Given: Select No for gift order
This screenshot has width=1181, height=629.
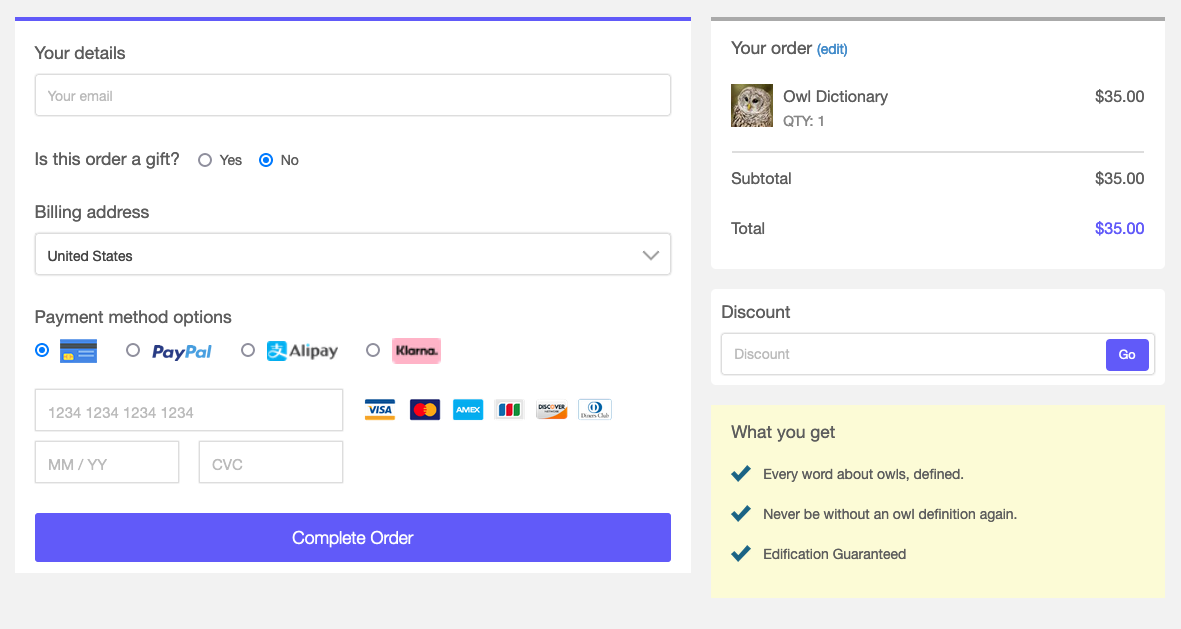Looking at the screenshot, I should click(x=266, y=160).
